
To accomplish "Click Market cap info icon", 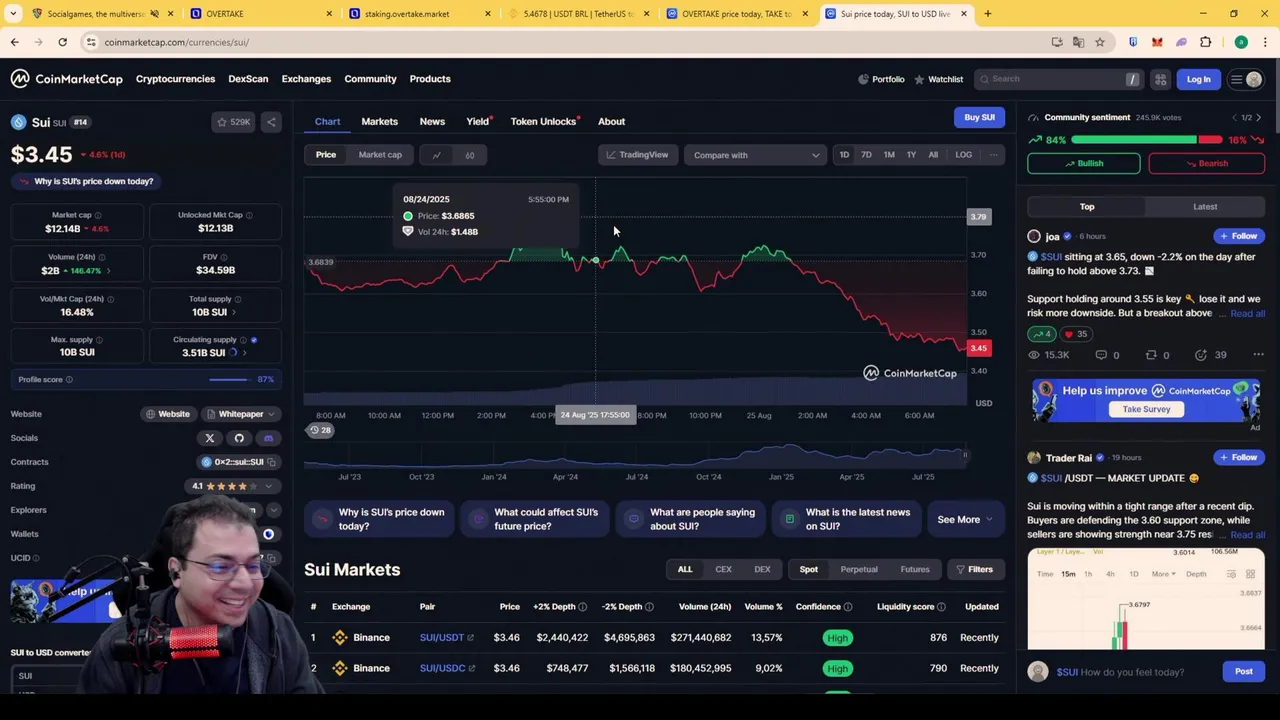I will point(97,215).
